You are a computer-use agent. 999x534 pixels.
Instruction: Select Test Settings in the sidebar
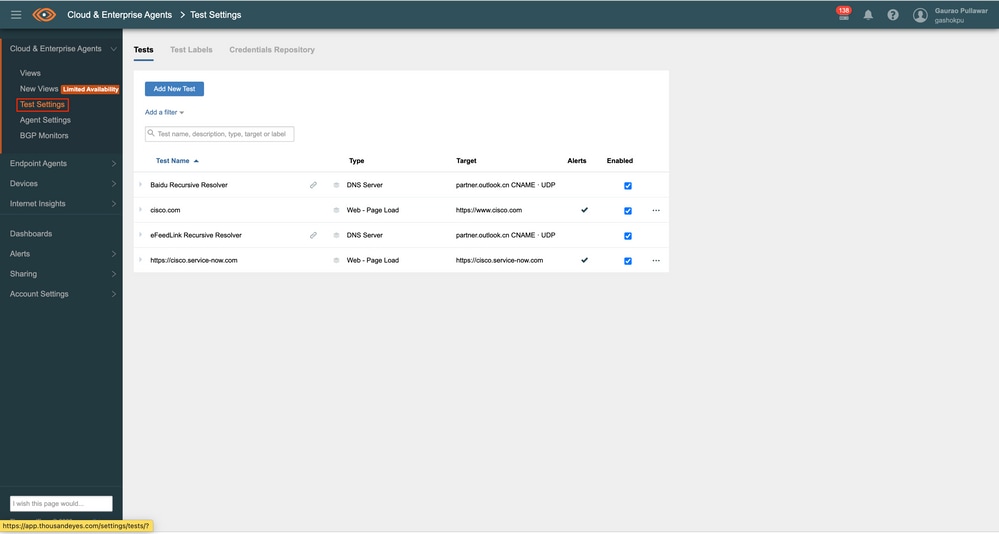[42, 105]
